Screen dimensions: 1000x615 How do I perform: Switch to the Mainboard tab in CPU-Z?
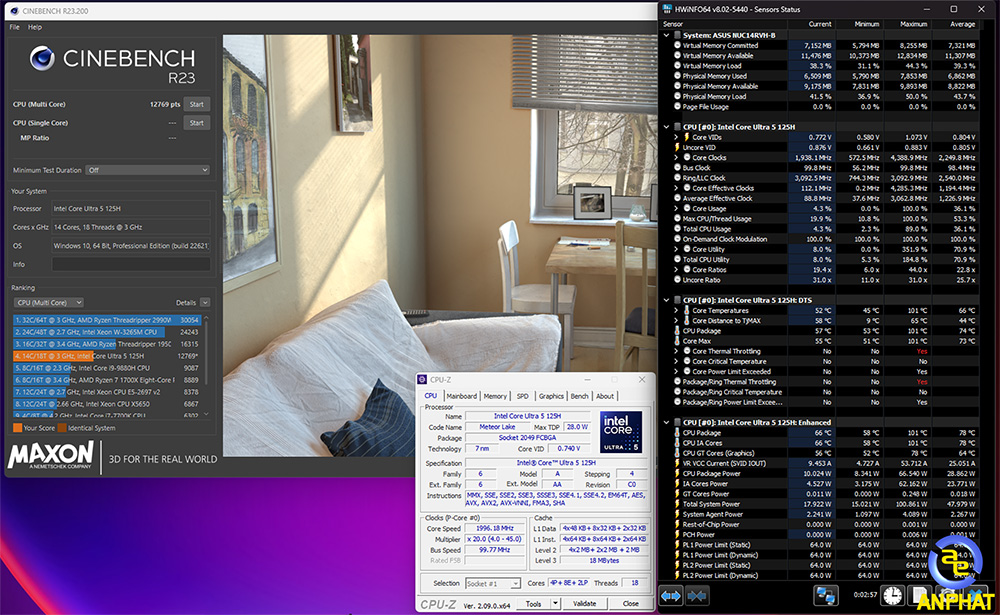coord(462,396)
